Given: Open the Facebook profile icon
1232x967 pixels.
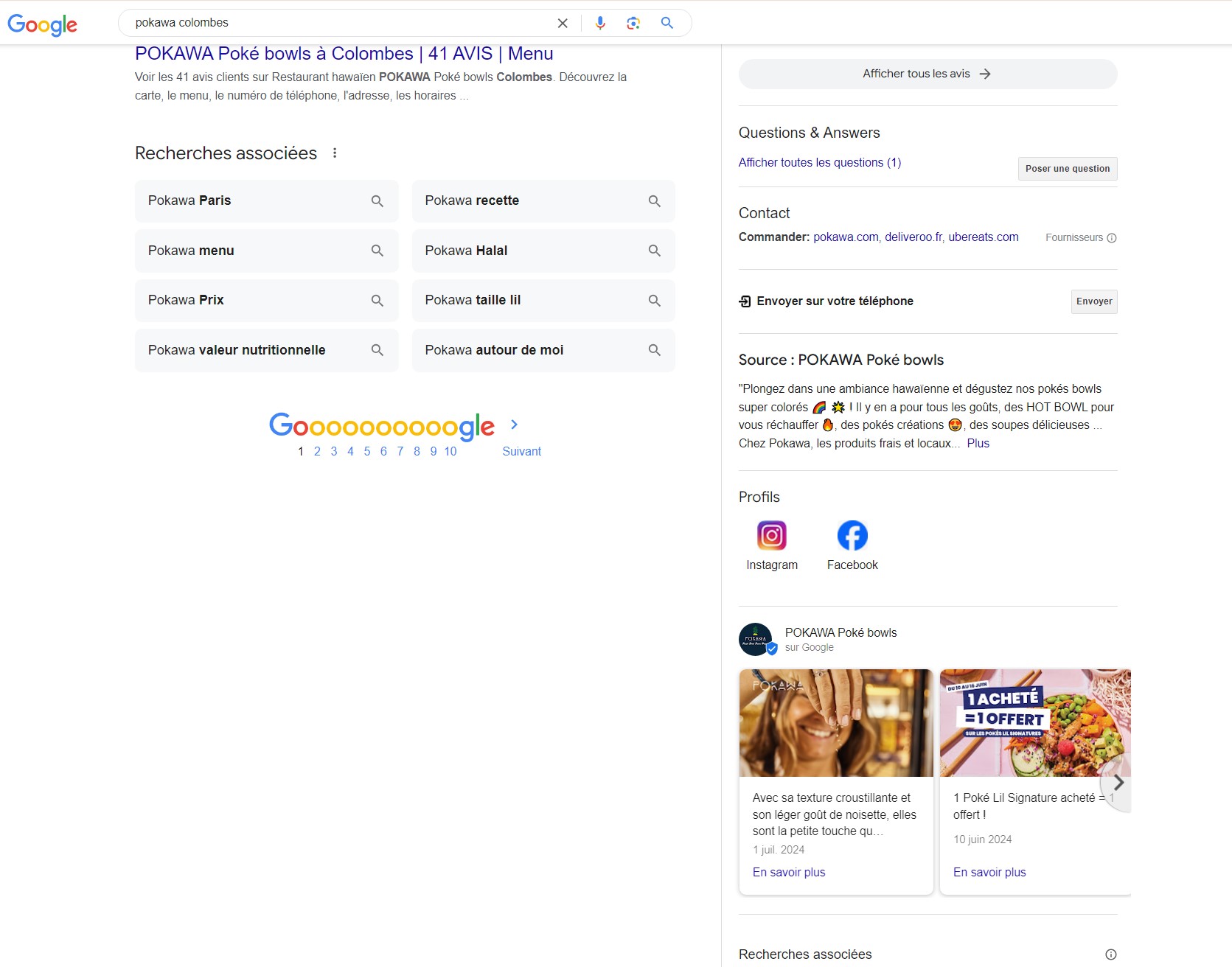Looking at the screenshot, I should pyautogui.click(x=852, y=535).
